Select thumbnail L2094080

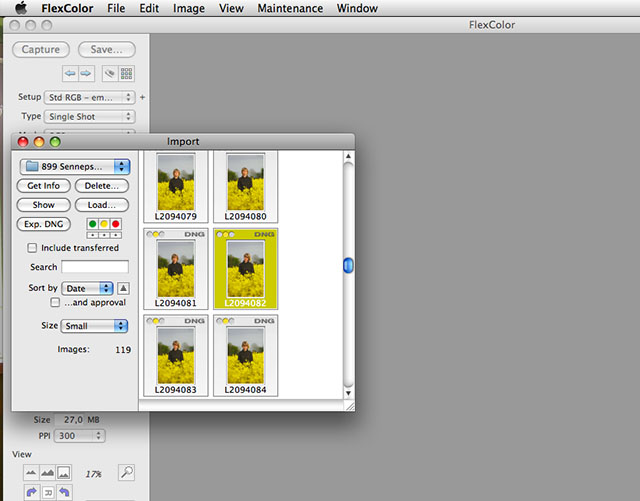click(x=245, y=187)
